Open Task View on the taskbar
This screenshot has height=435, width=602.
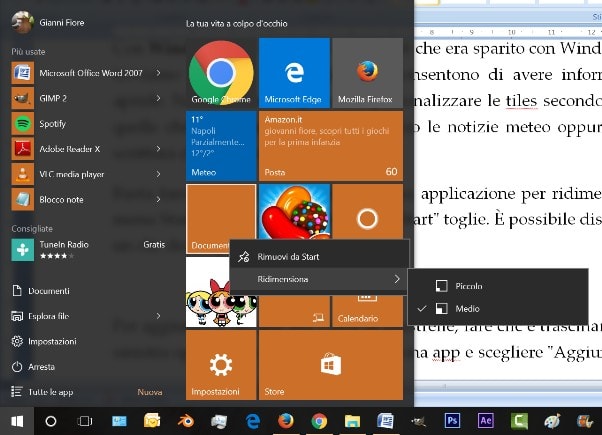click(84, 421)
